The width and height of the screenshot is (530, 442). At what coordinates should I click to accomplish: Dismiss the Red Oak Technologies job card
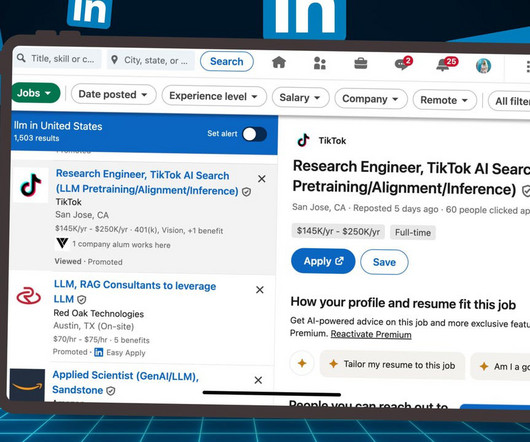tap(260, 290)
